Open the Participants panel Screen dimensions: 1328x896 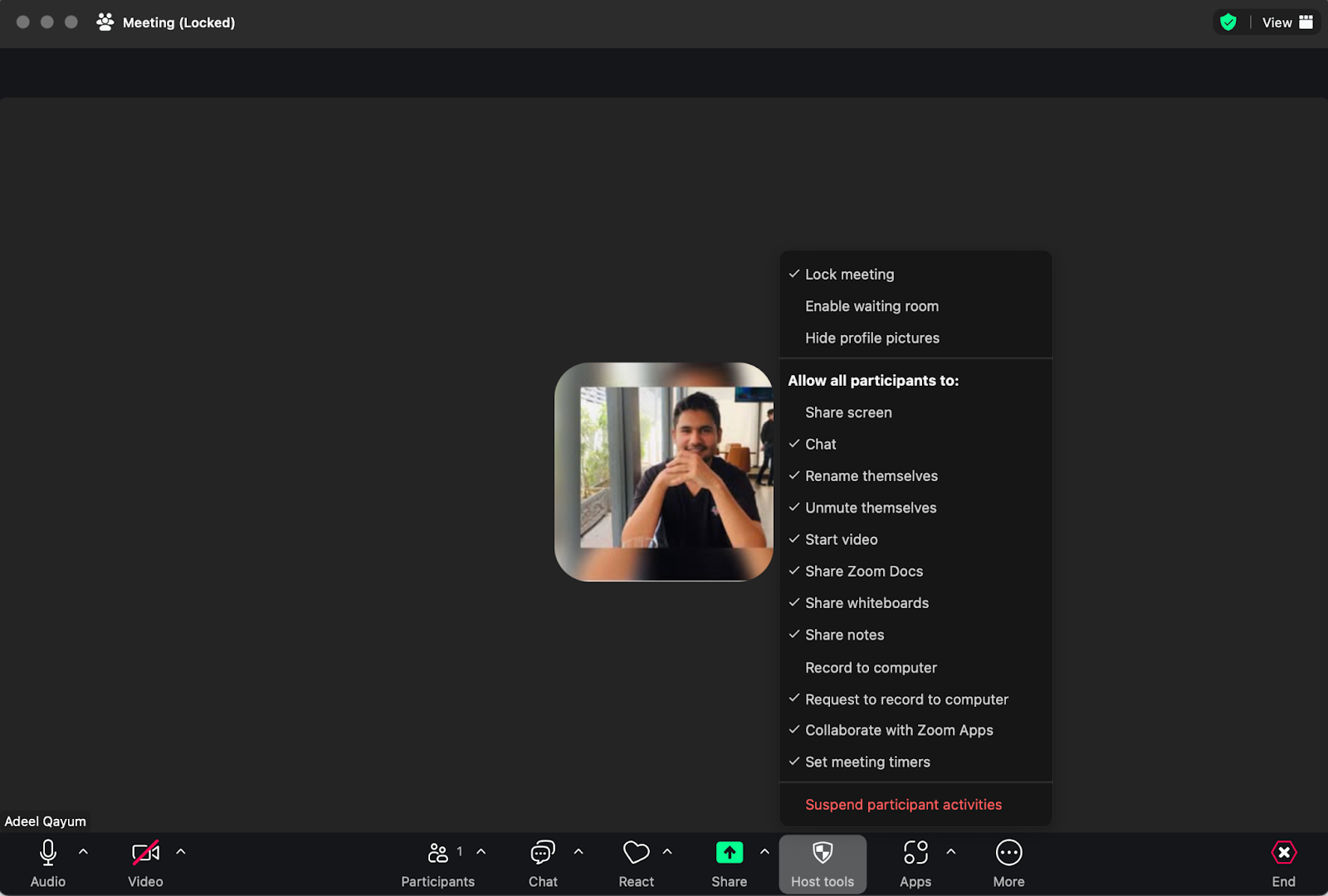(x=438, y=863)
